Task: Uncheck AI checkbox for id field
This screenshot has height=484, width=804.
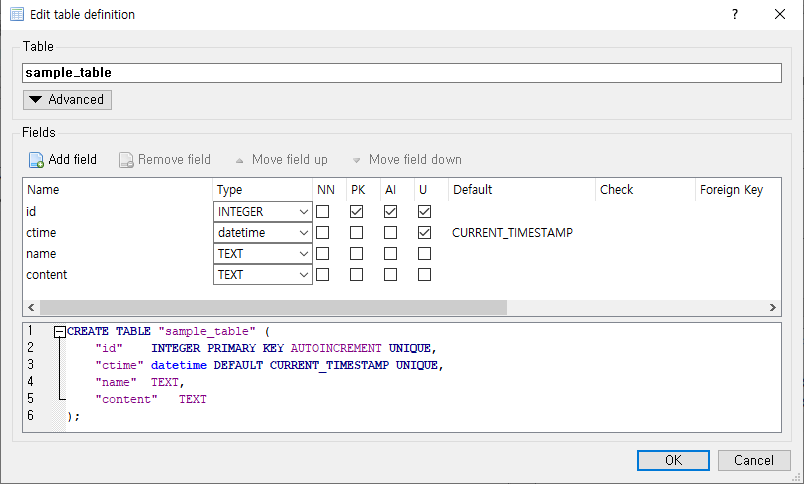Action: tap(390, 211)
